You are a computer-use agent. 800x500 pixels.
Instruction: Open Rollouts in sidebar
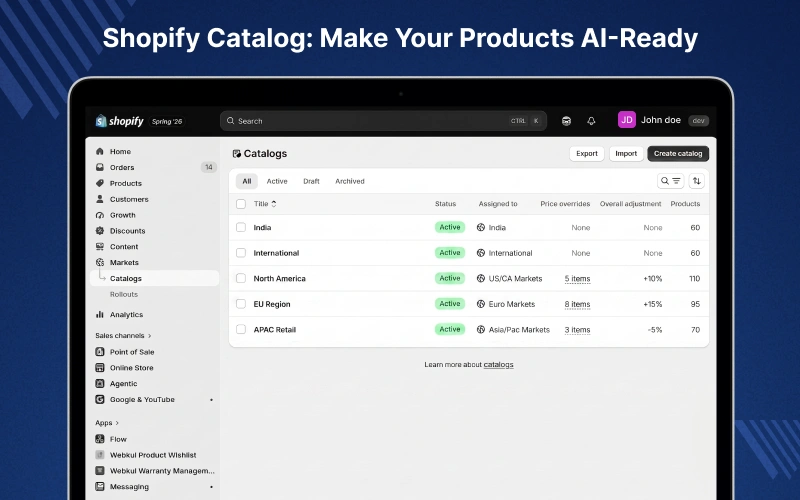(x=124, y=294)
